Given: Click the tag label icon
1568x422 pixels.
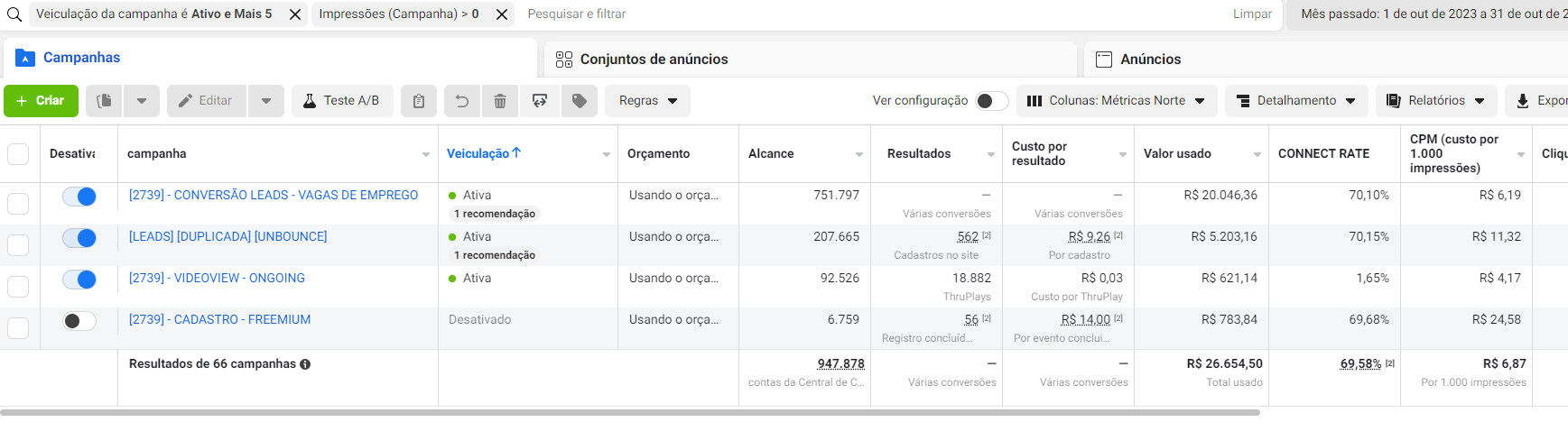Looking at the screenshot, I should point(580,101).
